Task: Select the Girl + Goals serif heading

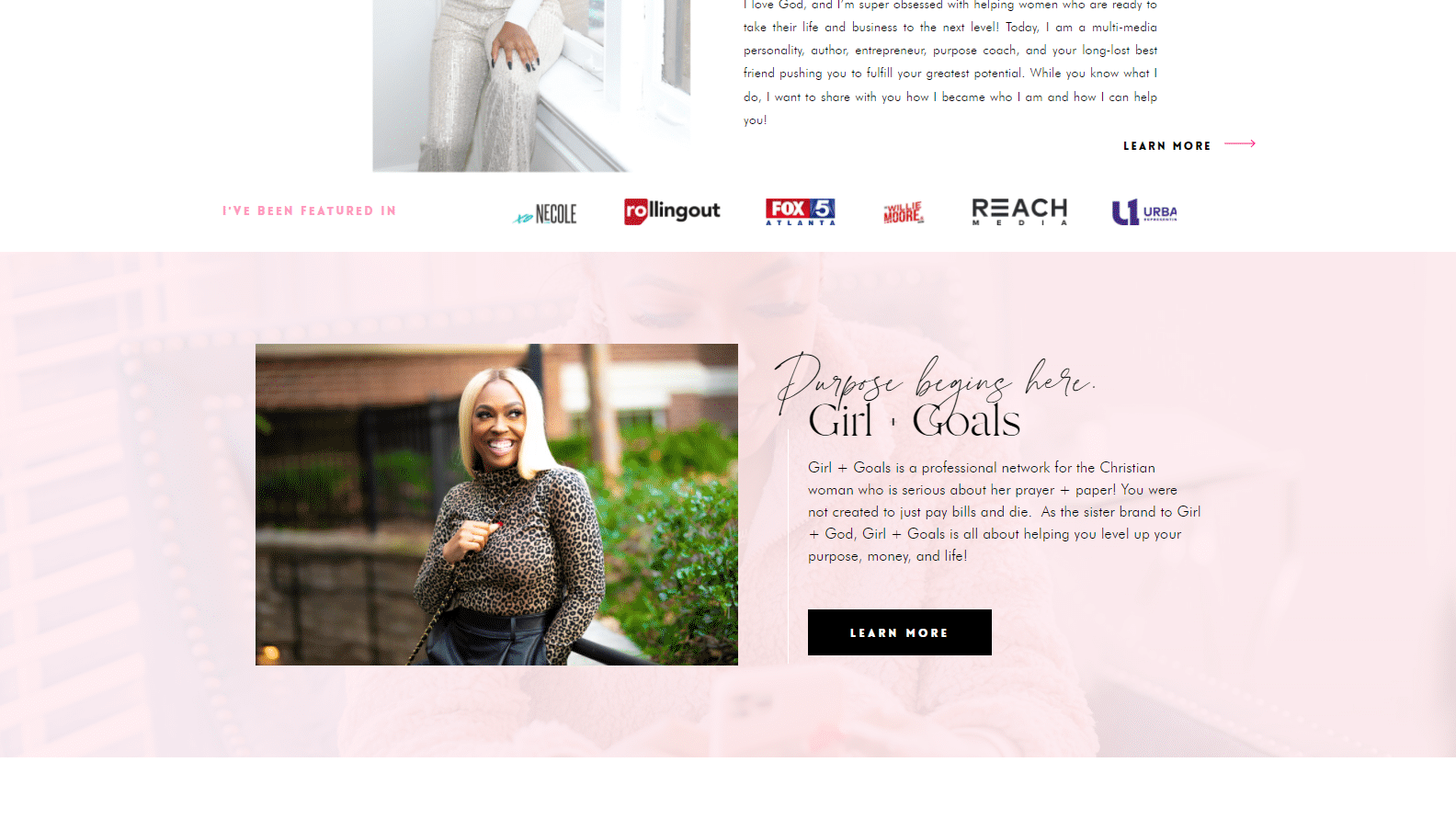Action: click(915, 422)
